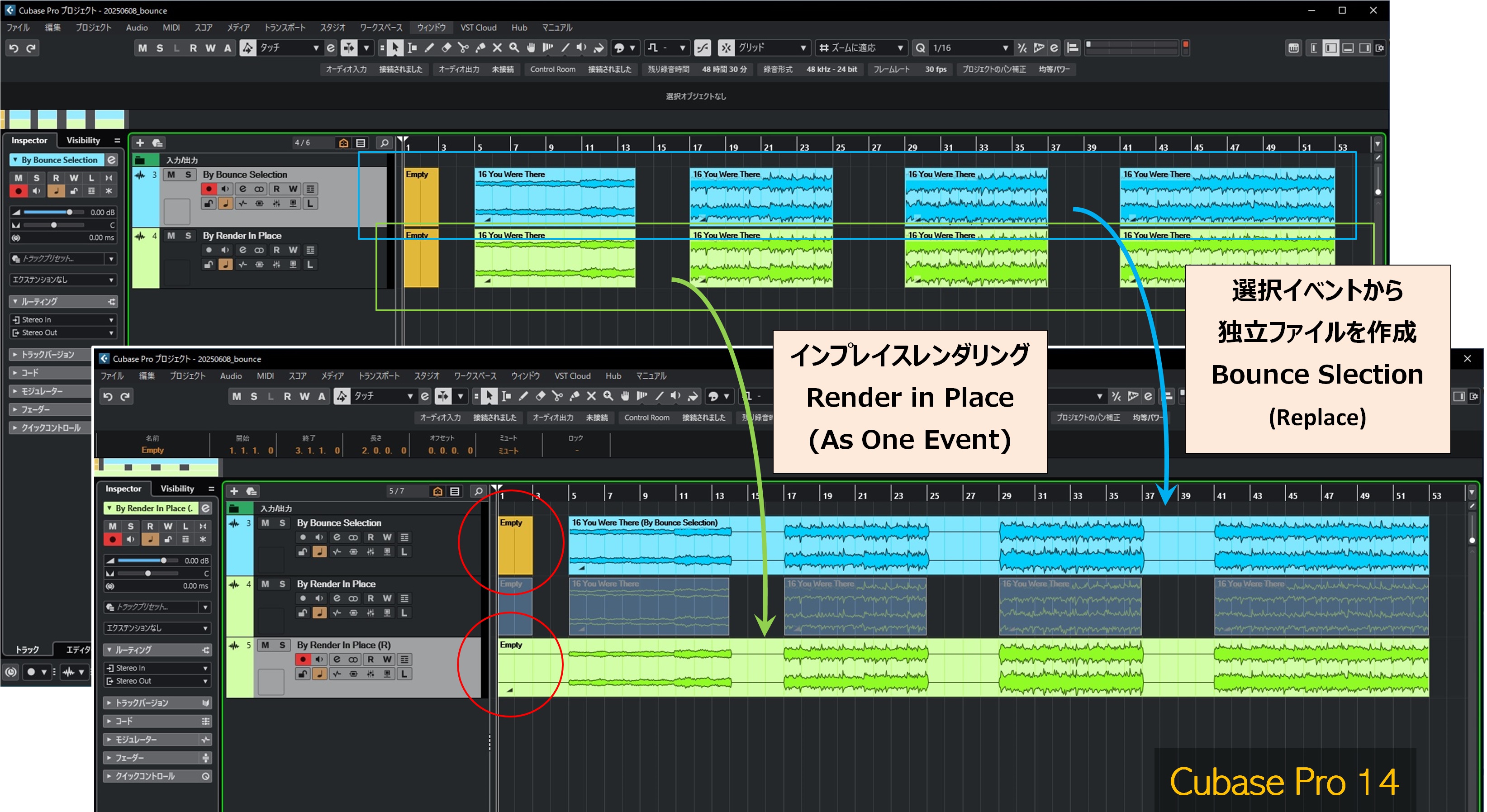Choose the Line tool in the back window
This screenshot has width=1487, height=812.
click(565, 48)
